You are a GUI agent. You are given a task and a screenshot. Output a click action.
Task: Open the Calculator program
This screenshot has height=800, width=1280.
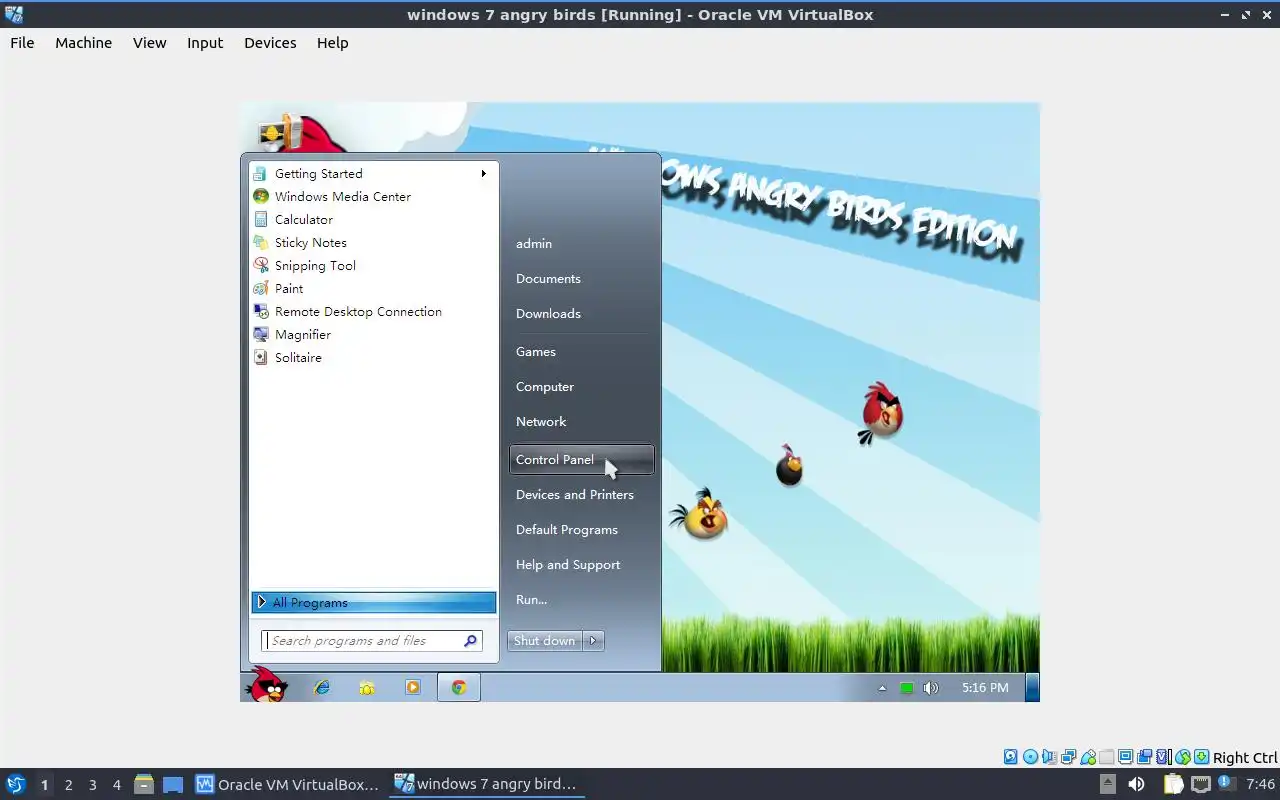click(x=373, y=219)
